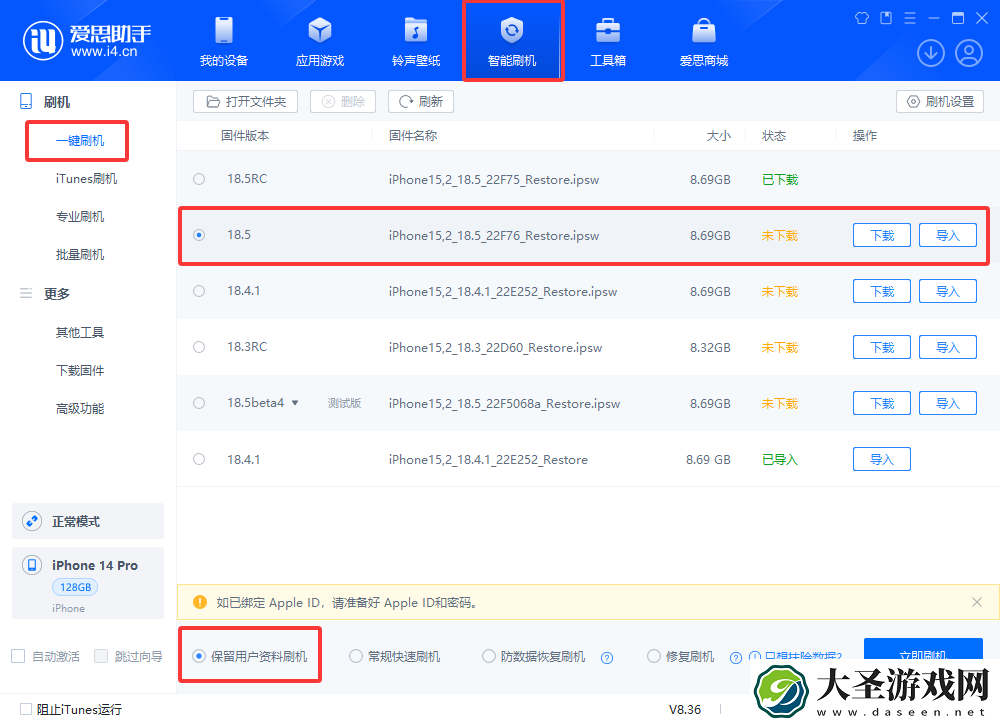
Task: Select iTunes刷机 in the sidebar
Action: [x=86, y=179]
